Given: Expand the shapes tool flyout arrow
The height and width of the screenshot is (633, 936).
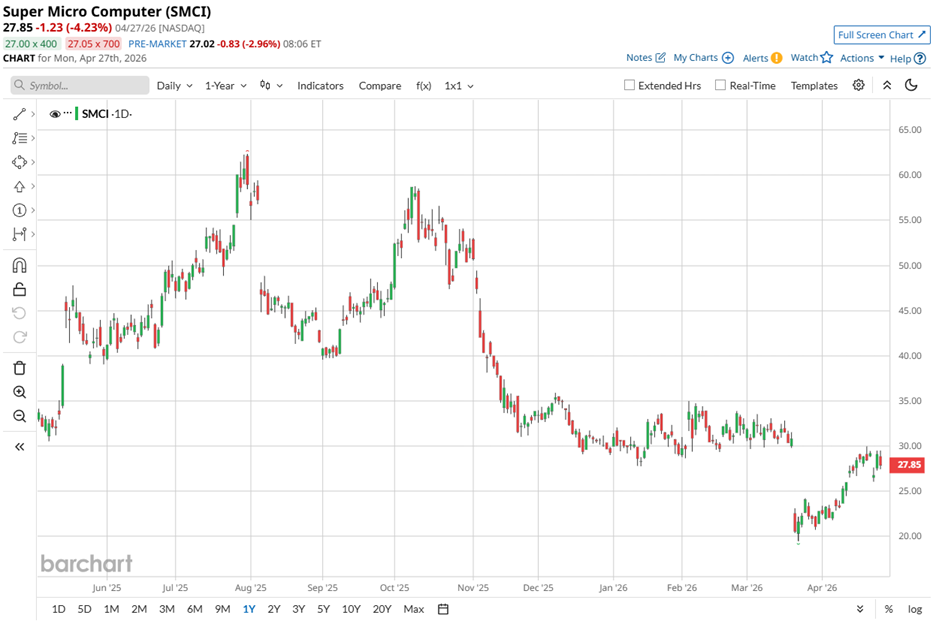Looking at the screenshot, I should click(x=33, y=162).
